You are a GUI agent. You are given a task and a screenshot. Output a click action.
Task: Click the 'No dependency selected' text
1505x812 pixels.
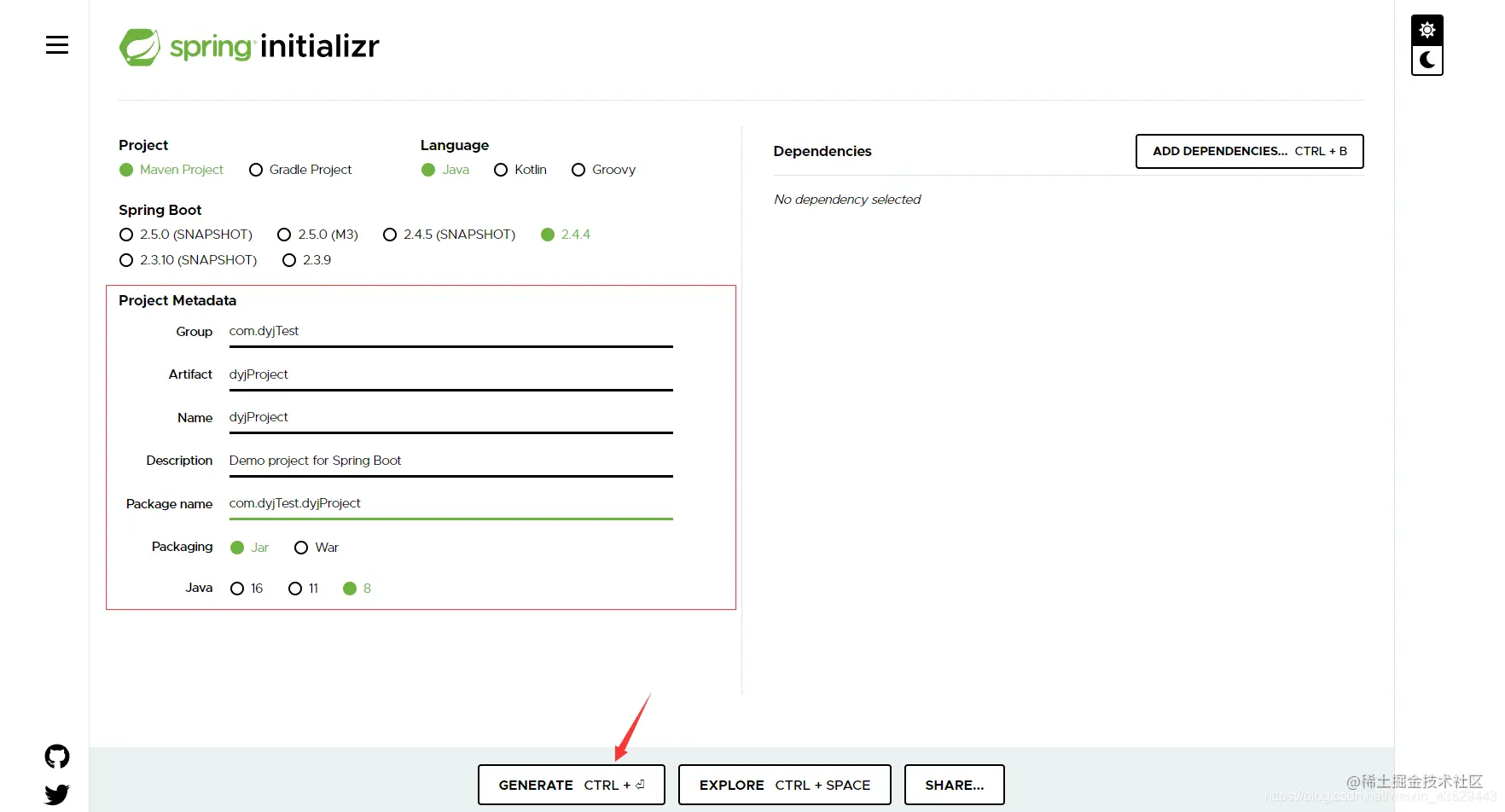(x=847, y=200)
